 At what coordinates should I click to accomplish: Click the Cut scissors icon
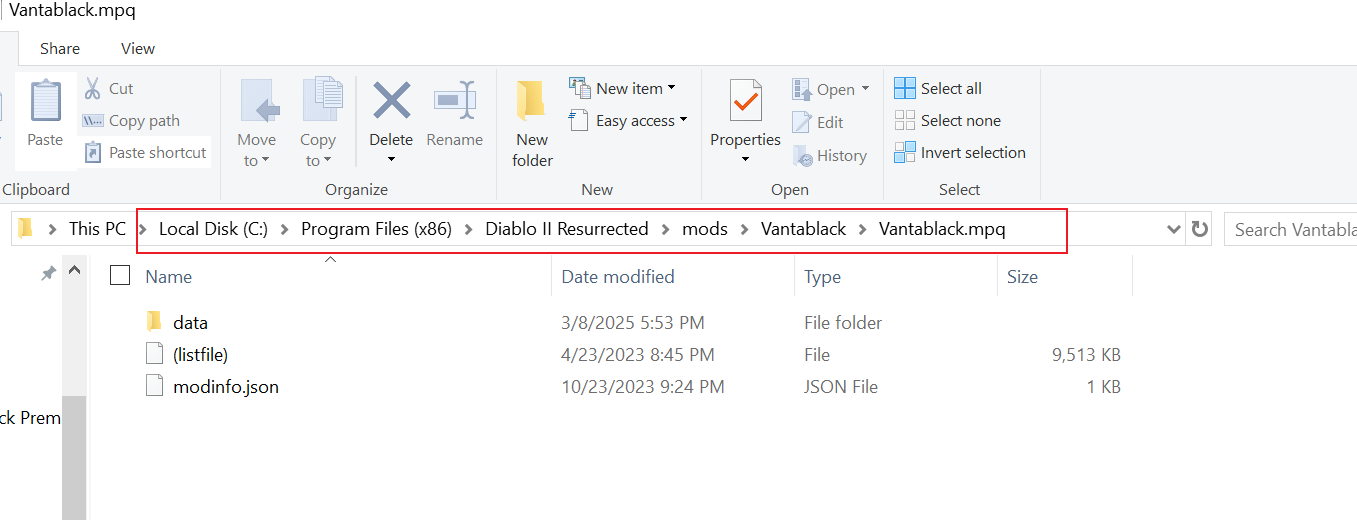point(93,89)
